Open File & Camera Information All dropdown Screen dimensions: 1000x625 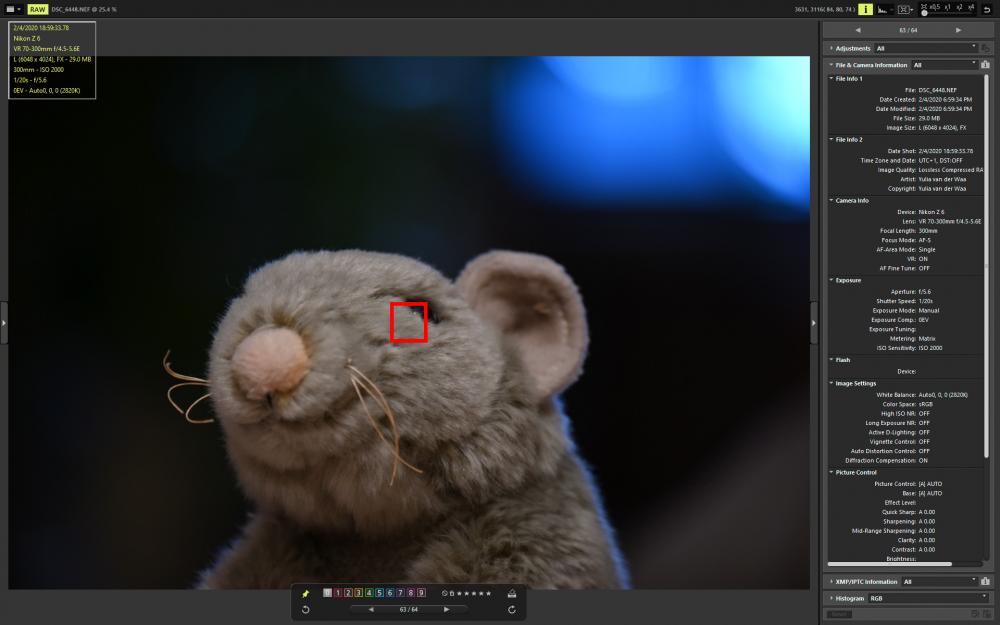pos(945,65)
